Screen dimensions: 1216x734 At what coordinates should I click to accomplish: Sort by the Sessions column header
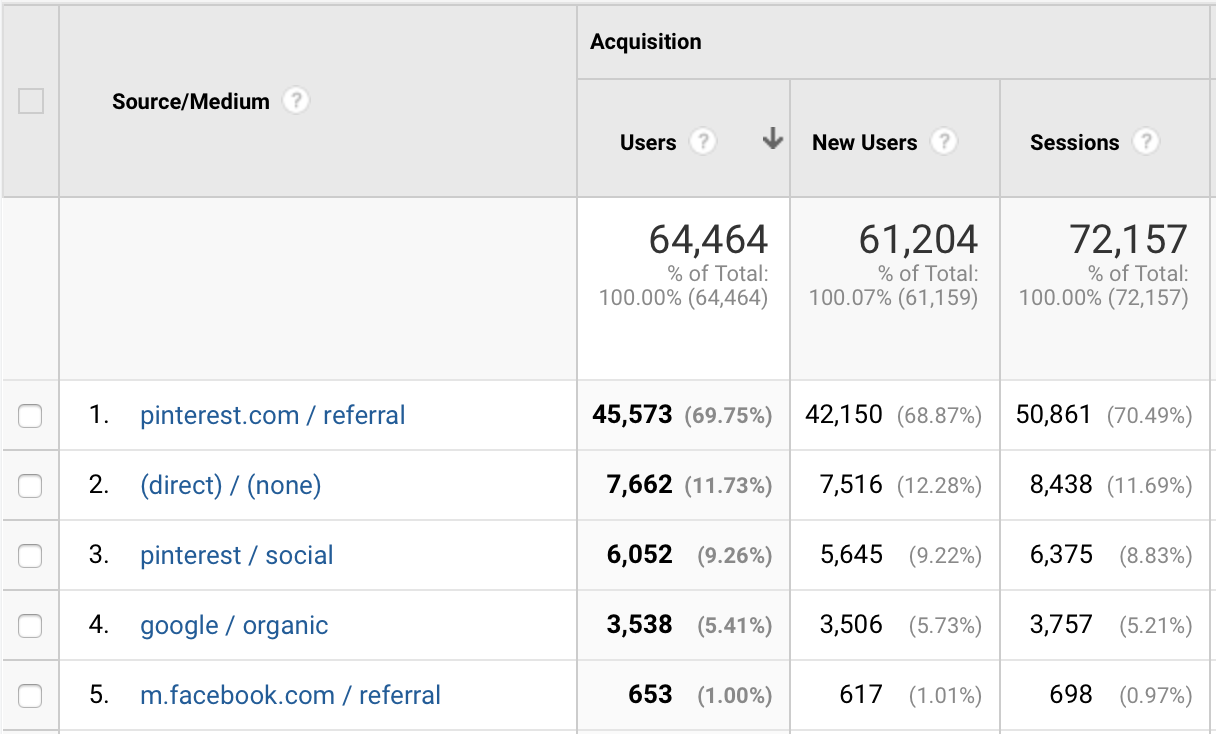point(1074,142)
